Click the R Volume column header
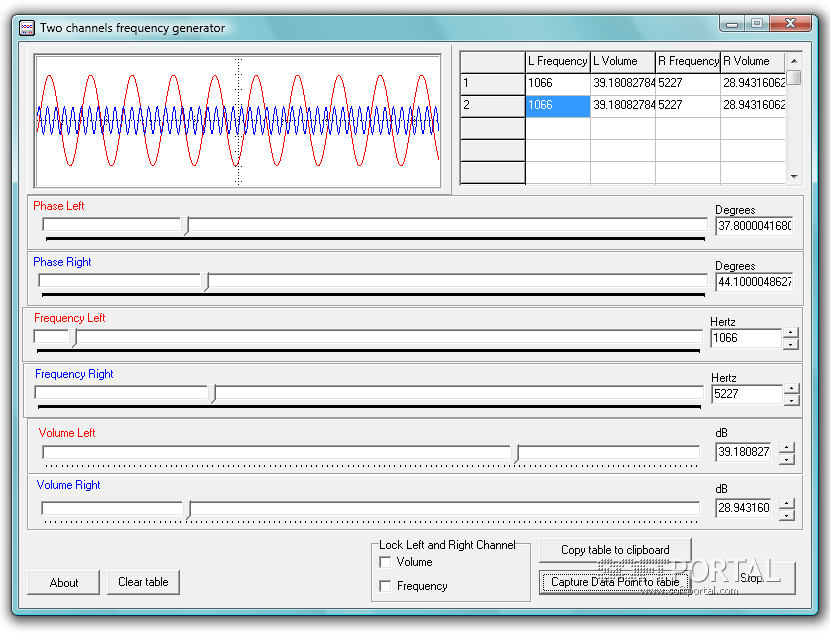Screen dimensions: 830x633 point(753,62)
